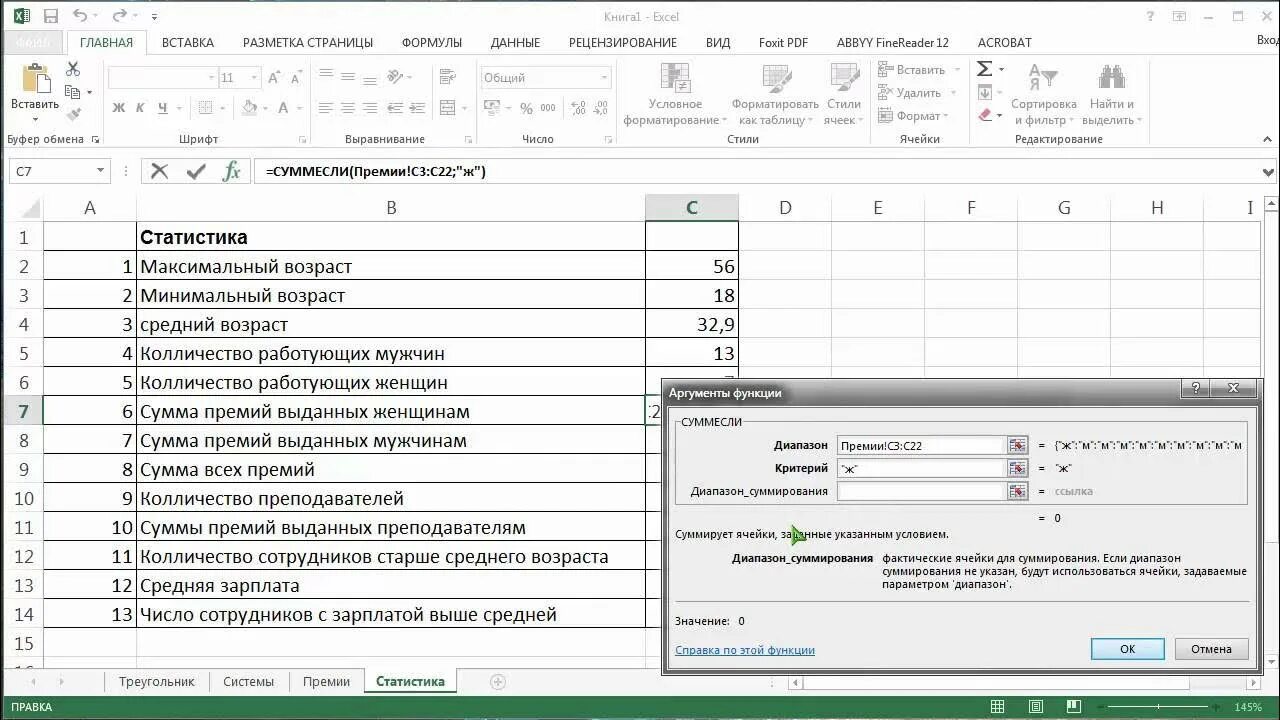Click OK in the function arguments dialog
Viewport: 1280px width, 720px height.
(x=1127, y=649)
